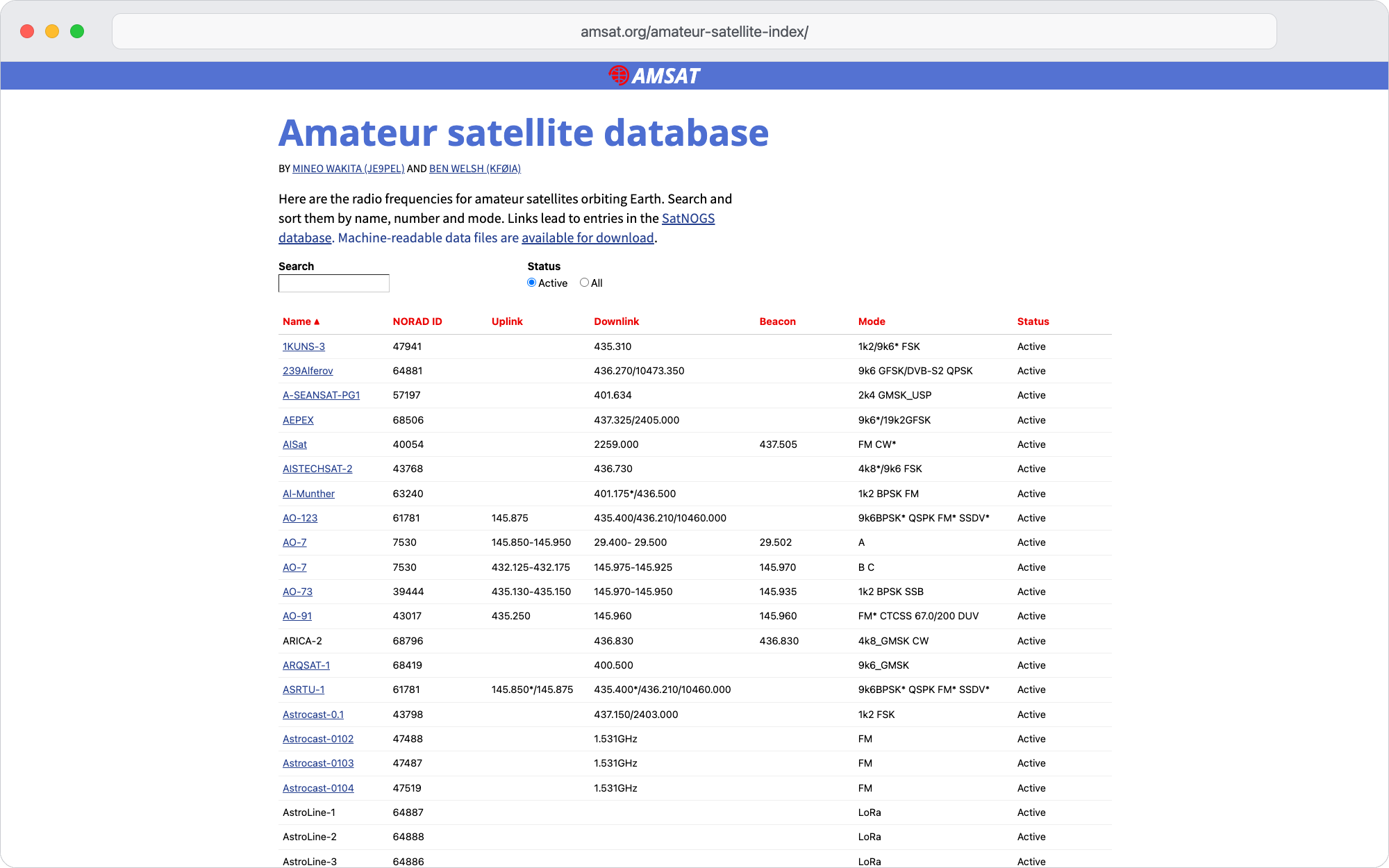
Task: Sort table by NORAD ID column
Action: pos(417,322)
